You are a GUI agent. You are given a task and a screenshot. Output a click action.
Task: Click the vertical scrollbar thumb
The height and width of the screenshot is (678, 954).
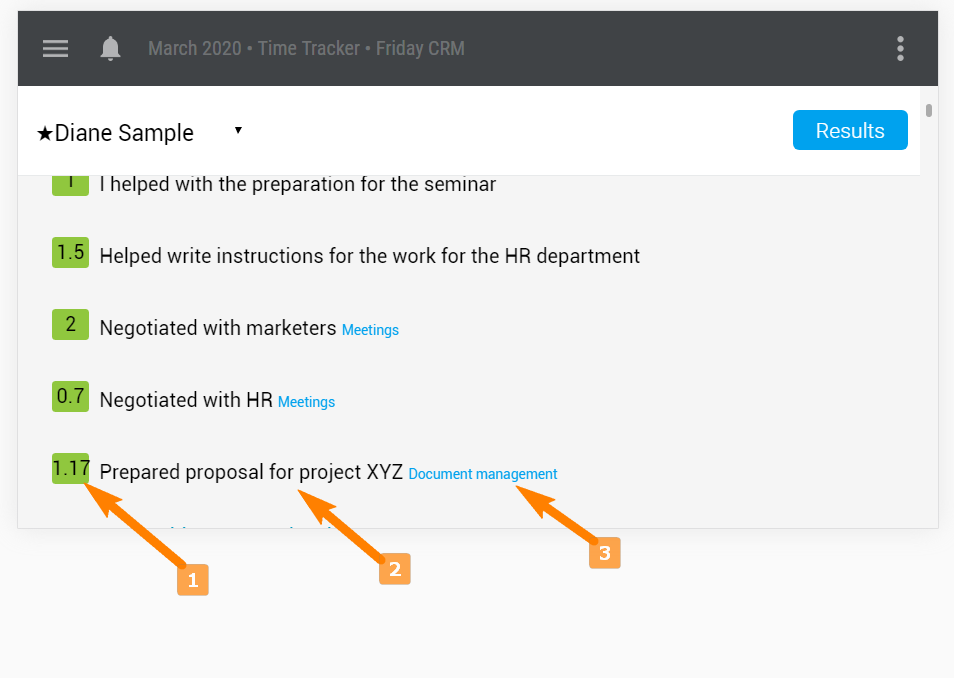pos(928,111)
